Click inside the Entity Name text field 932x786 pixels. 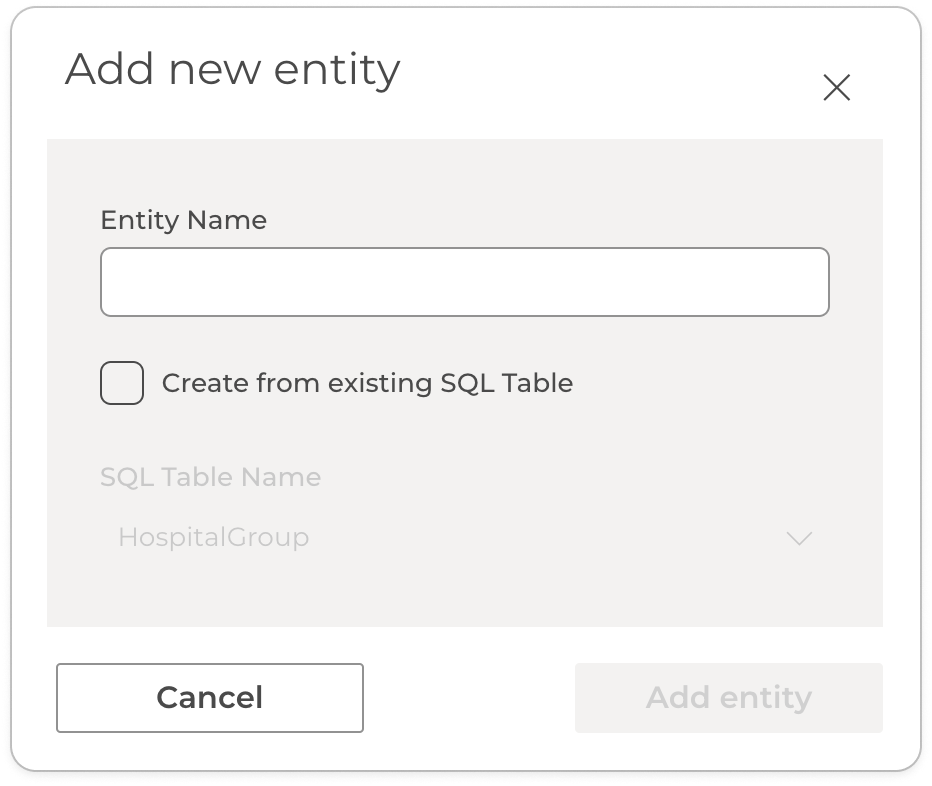[464, 282]
